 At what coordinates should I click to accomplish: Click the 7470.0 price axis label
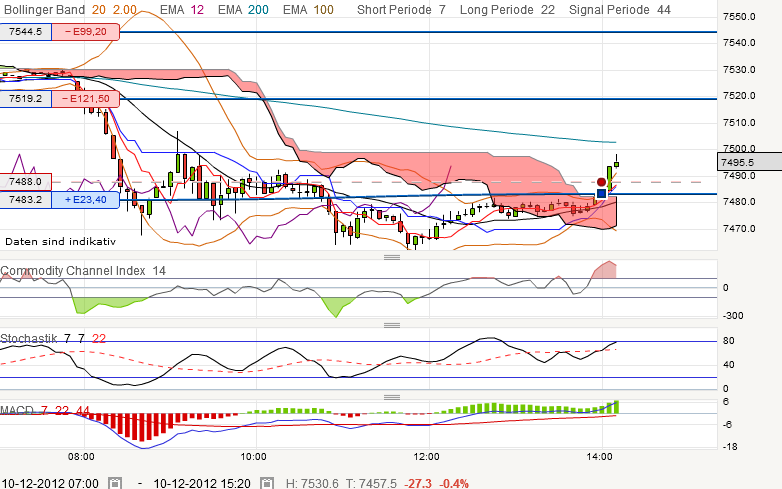click(x=739, y=229)
